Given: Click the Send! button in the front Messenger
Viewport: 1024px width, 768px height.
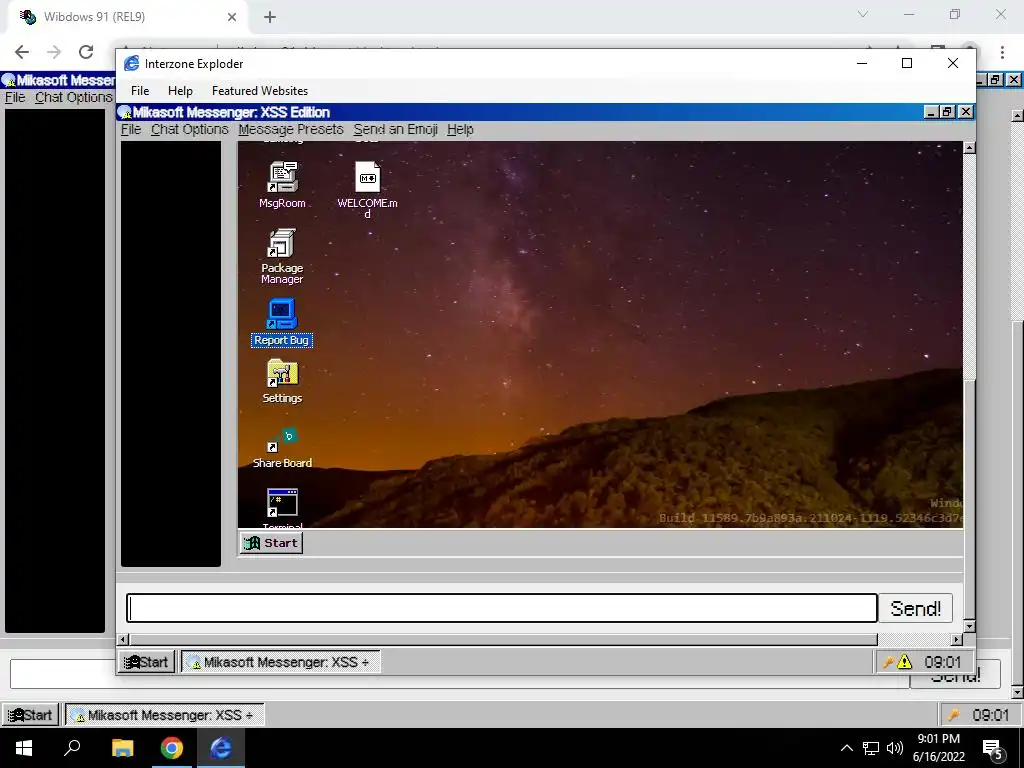Looking at the screenshot, I should tap(915, 609).
